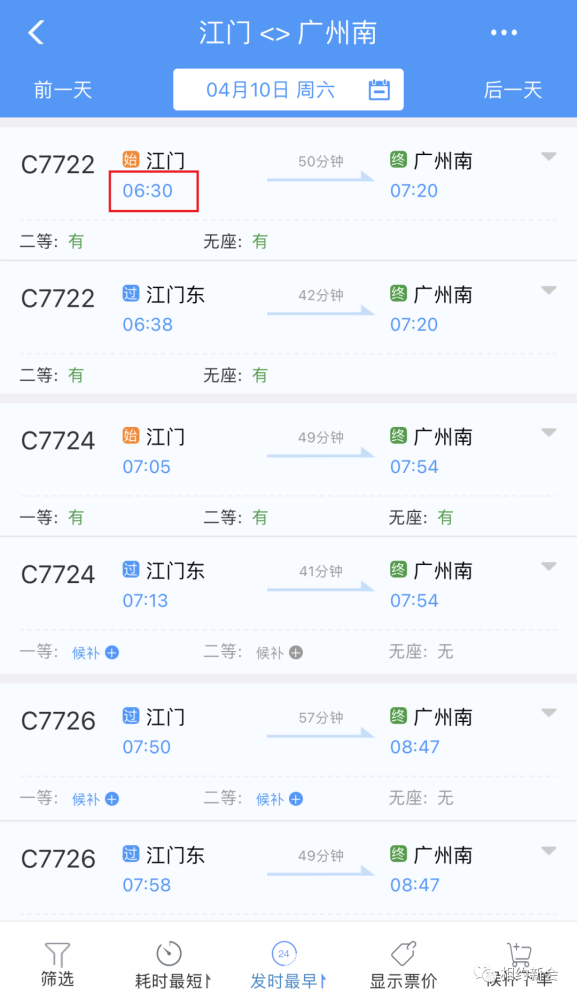577x1000 pixels.
Task: Select 二等 seat on C7722 江门东
Action: (52, 375)
